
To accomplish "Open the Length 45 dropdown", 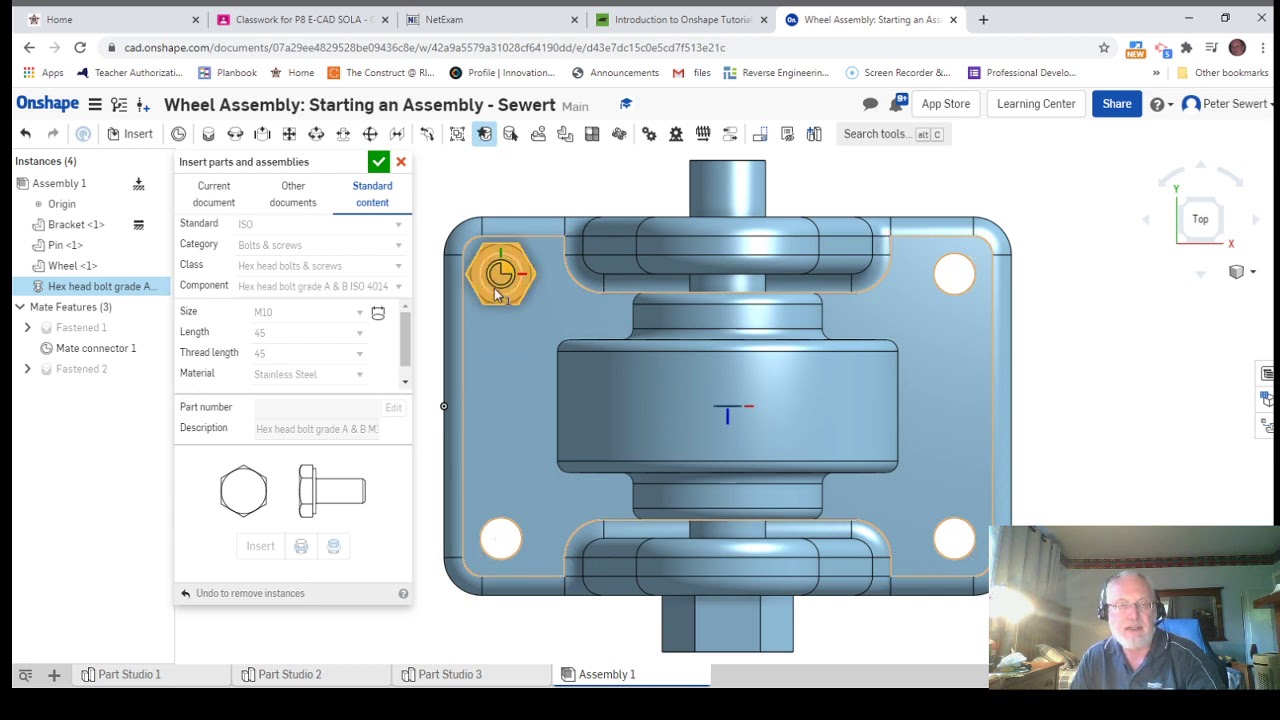I will (x=308, y=333).
